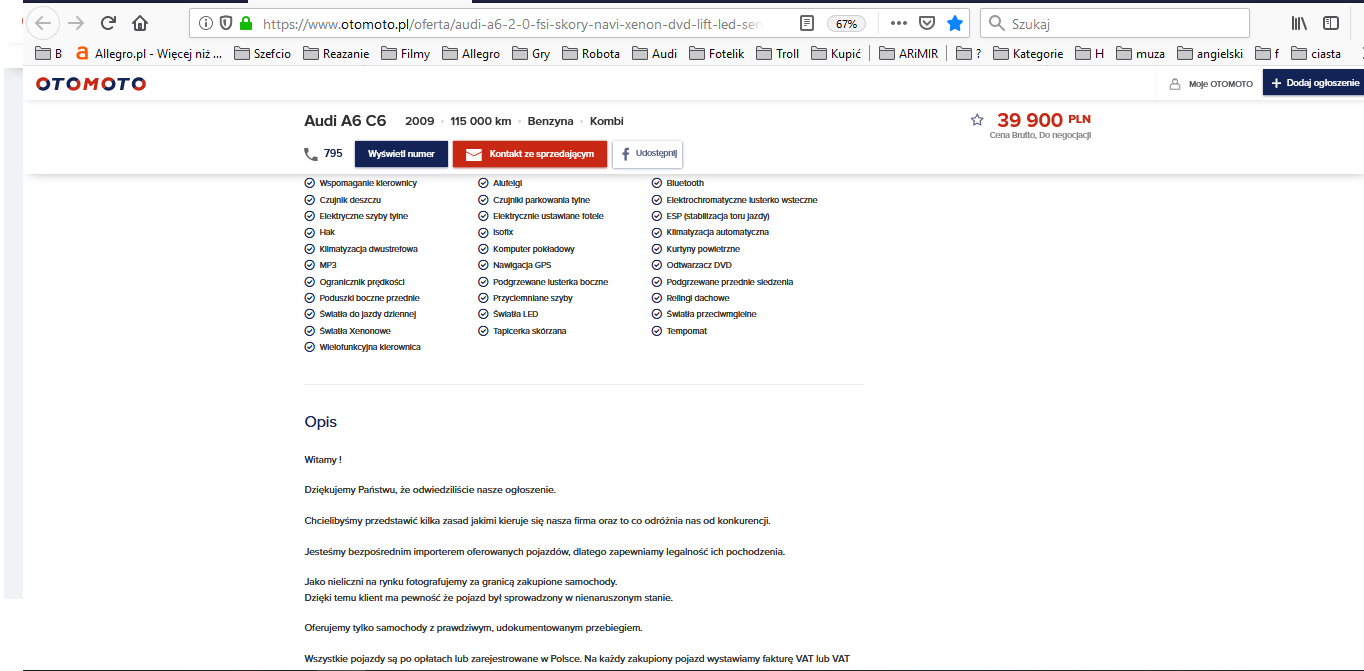Click checkmark icon beside Czujnik deszczu

[310, 200]
